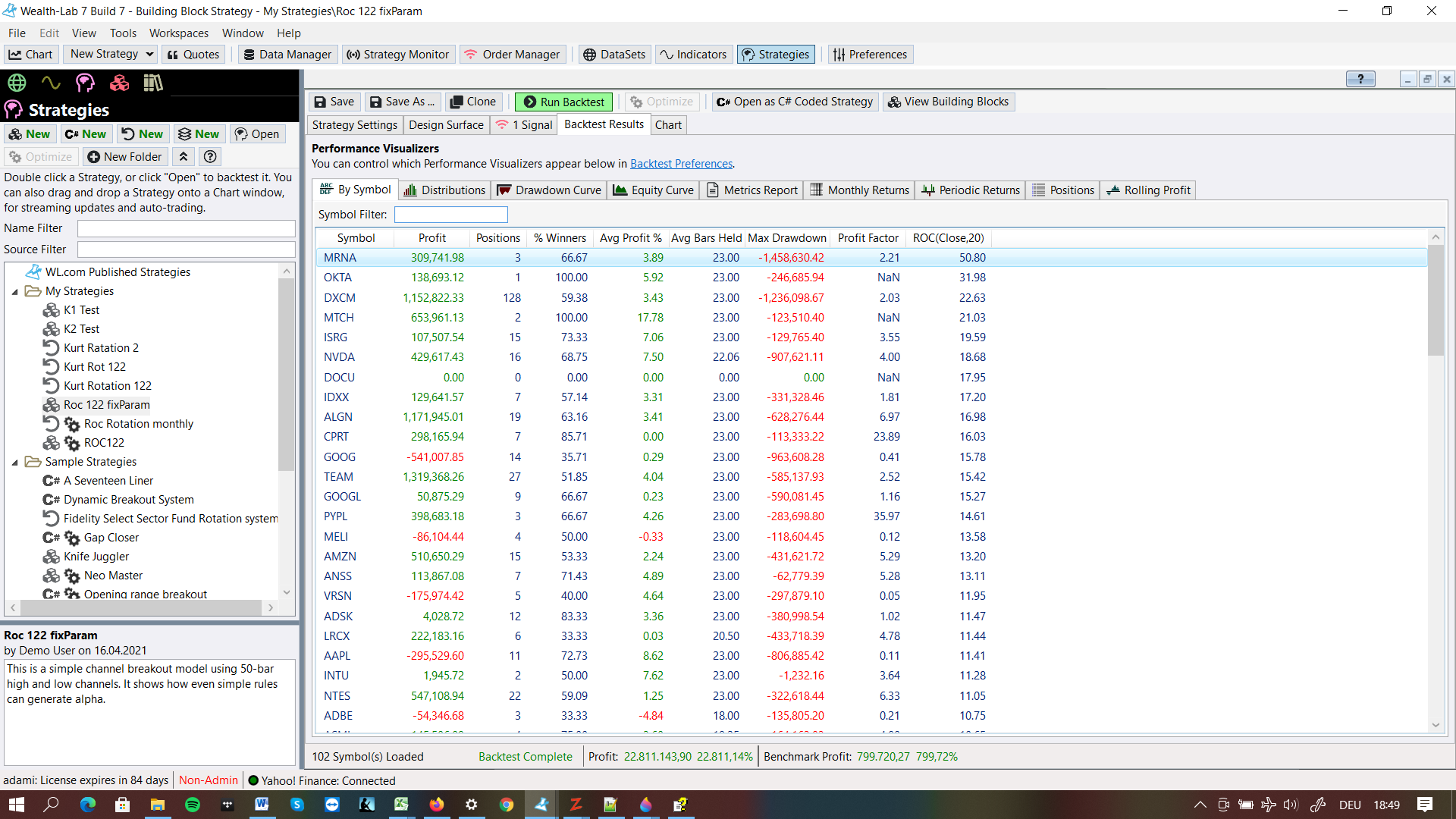Open the Strategy Monitor toolbar item

397,55
